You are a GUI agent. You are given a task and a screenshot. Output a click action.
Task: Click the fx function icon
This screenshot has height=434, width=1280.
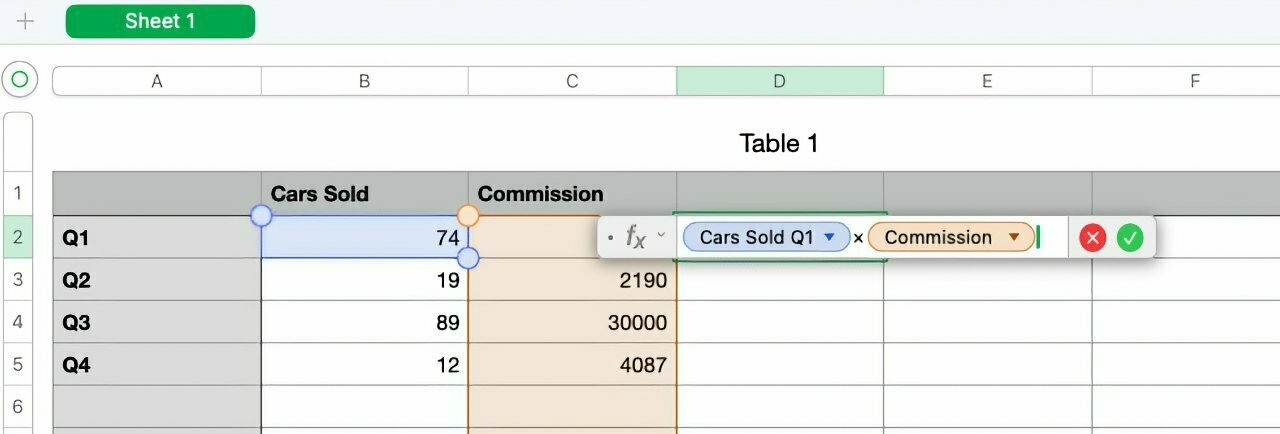(636, 237)
